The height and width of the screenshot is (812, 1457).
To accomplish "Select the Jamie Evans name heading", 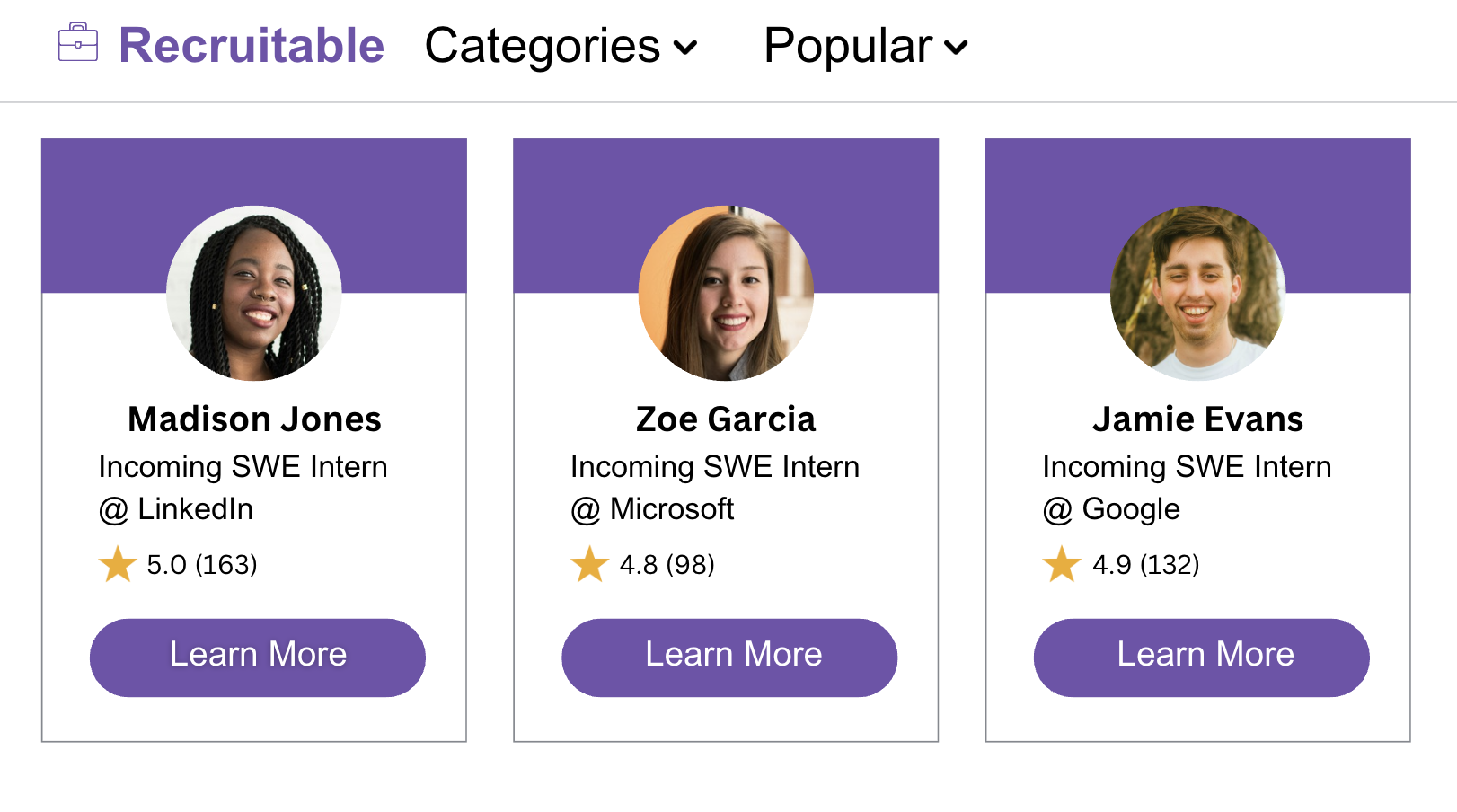I will point(1197,419).
